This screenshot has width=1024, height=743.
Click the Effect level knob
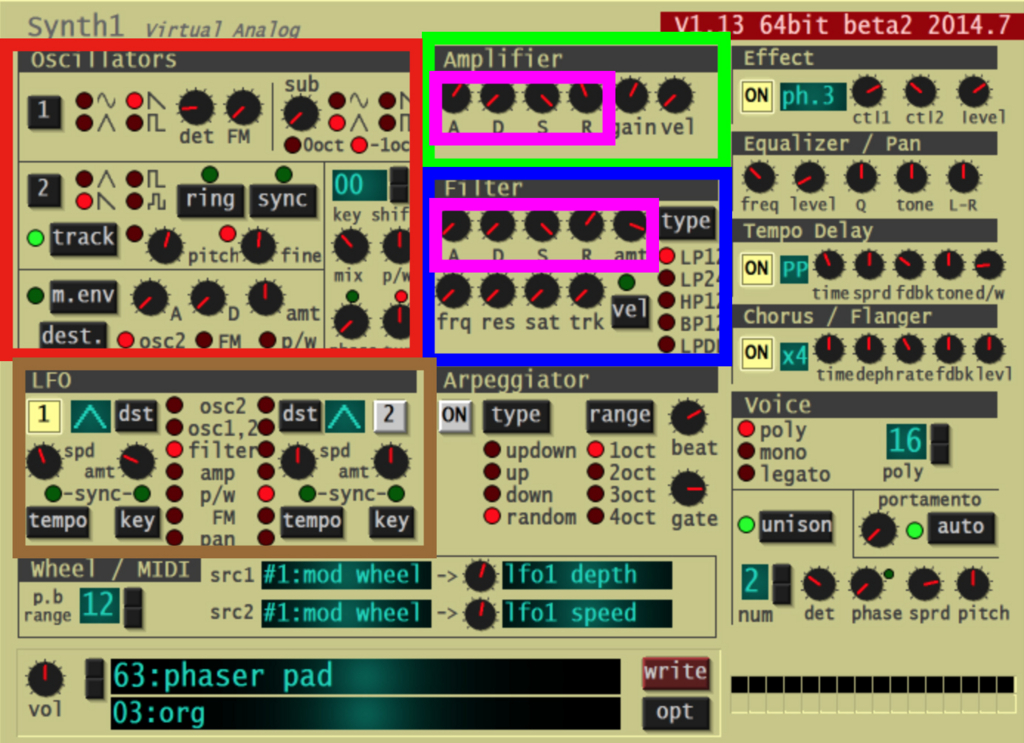[974, 92]
